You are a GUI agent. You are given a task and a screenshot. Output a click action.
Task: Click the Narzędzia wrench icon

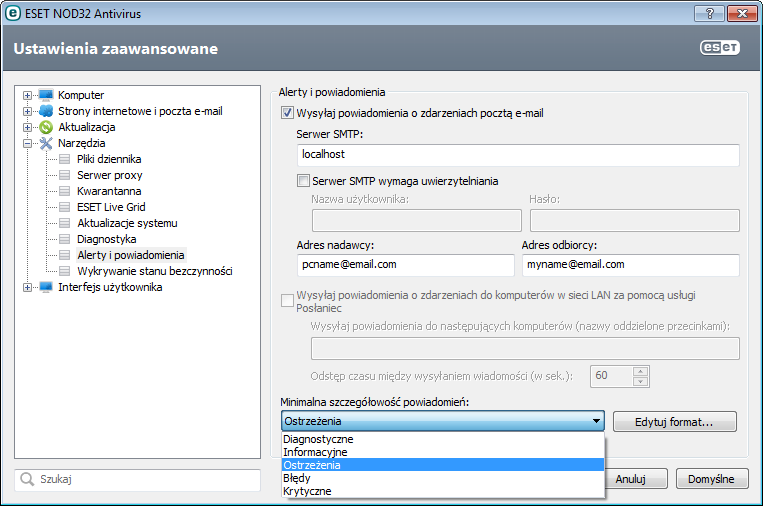tap(46, 143)
